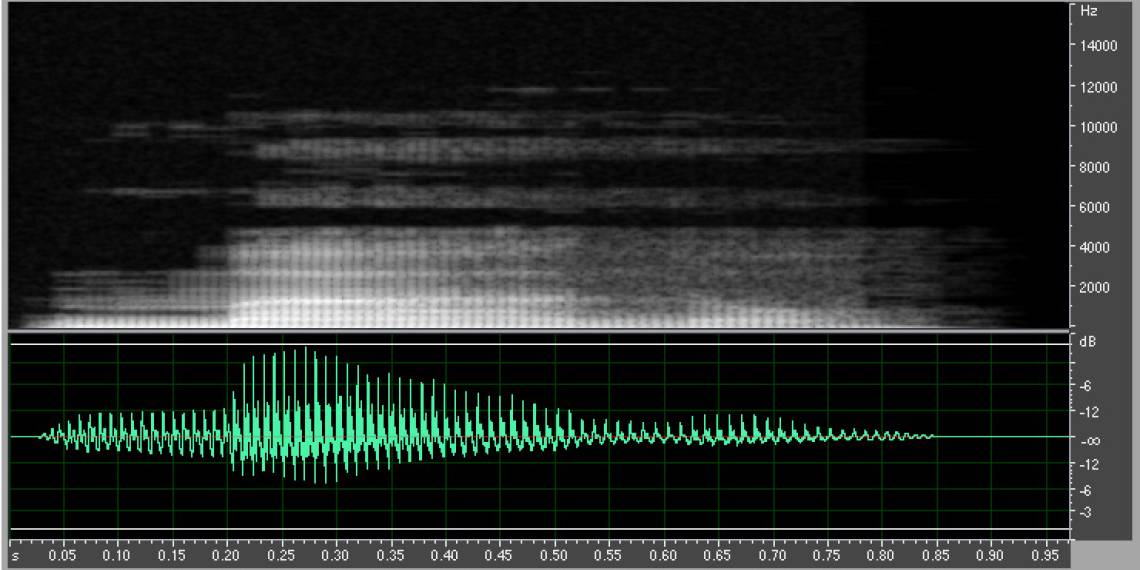Click the 0.95 time ruler mark
The height and width of the screenshot is (570, 1140).
tap(1045, 555)
